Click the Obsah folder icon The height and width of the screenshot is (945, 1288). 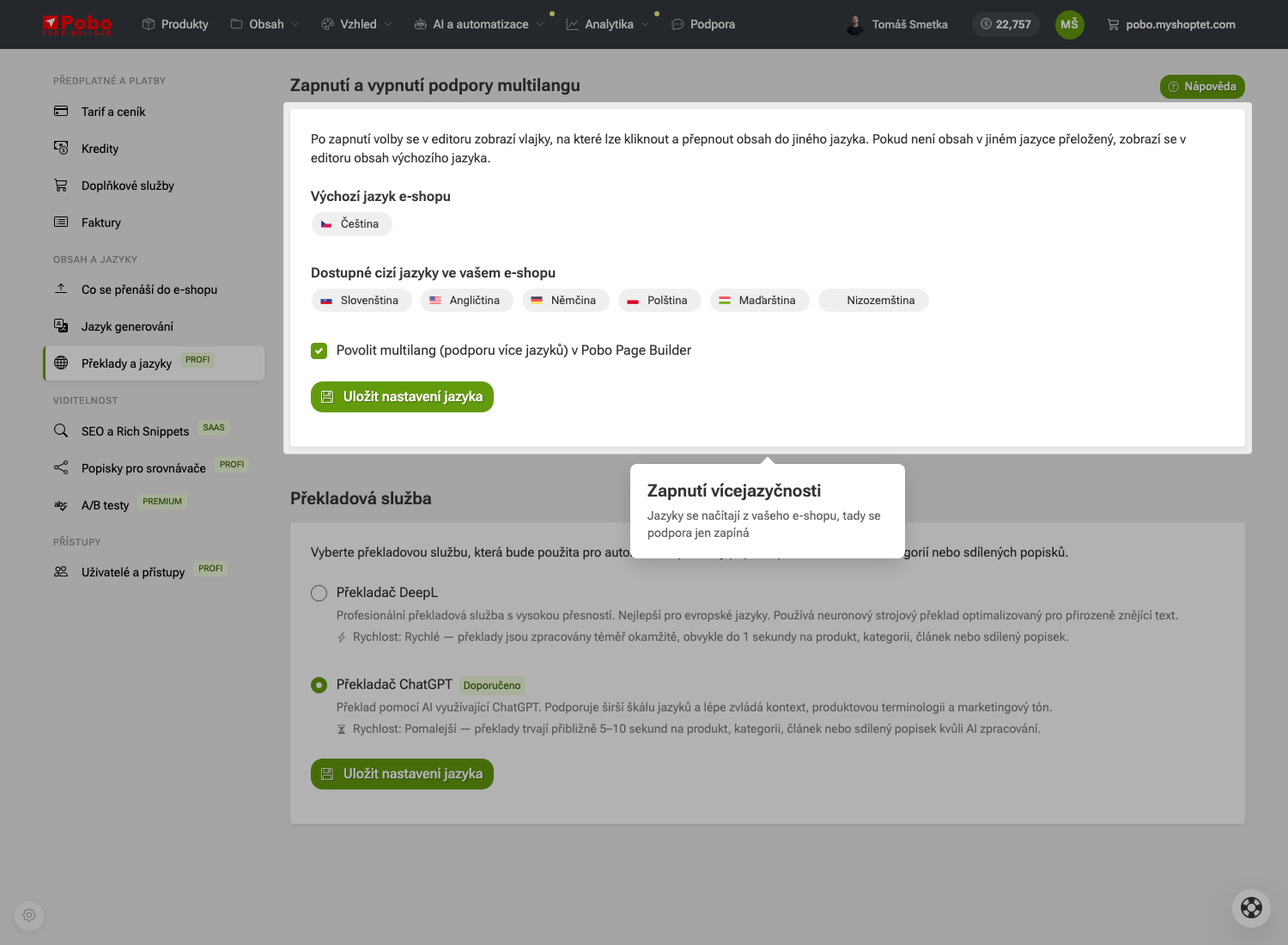[237, 24]
